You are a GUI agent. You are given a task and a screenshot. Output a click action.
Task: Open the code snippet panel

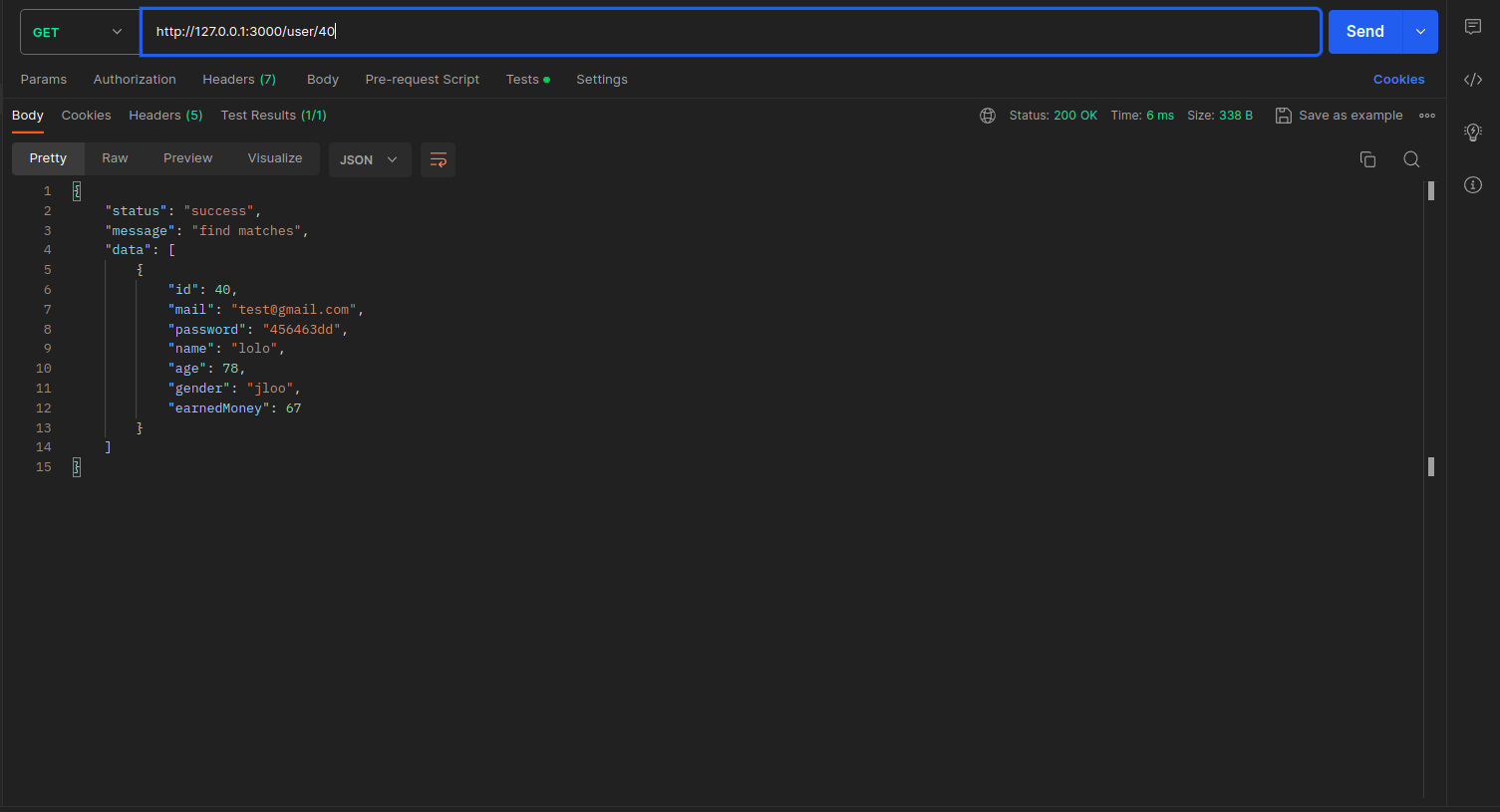1473,79
